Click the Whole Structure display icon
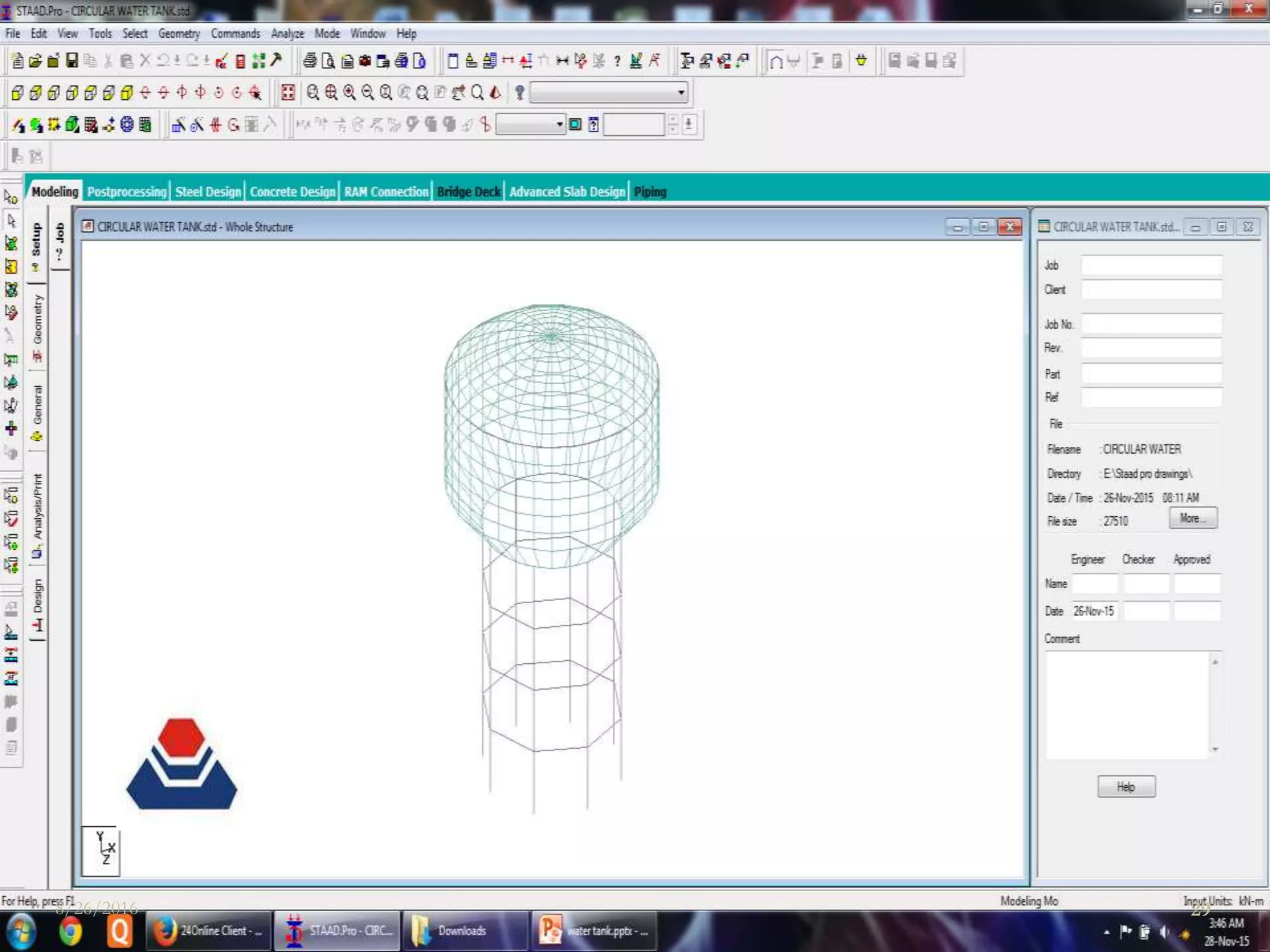The width and height of the screenshot is (1270, 952). click(x=288, y=92)
